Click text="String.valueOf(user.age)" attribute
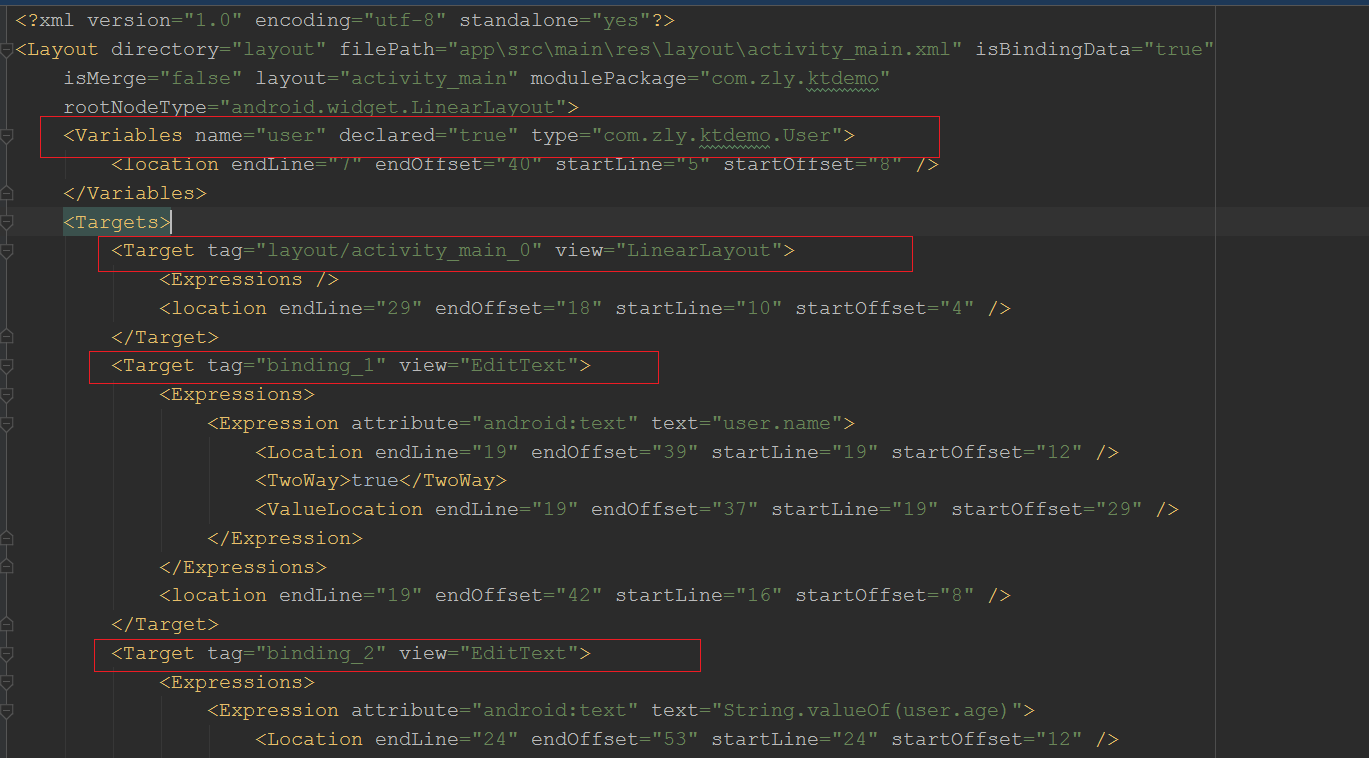1369x758 pixels. [x=837, y=710]
